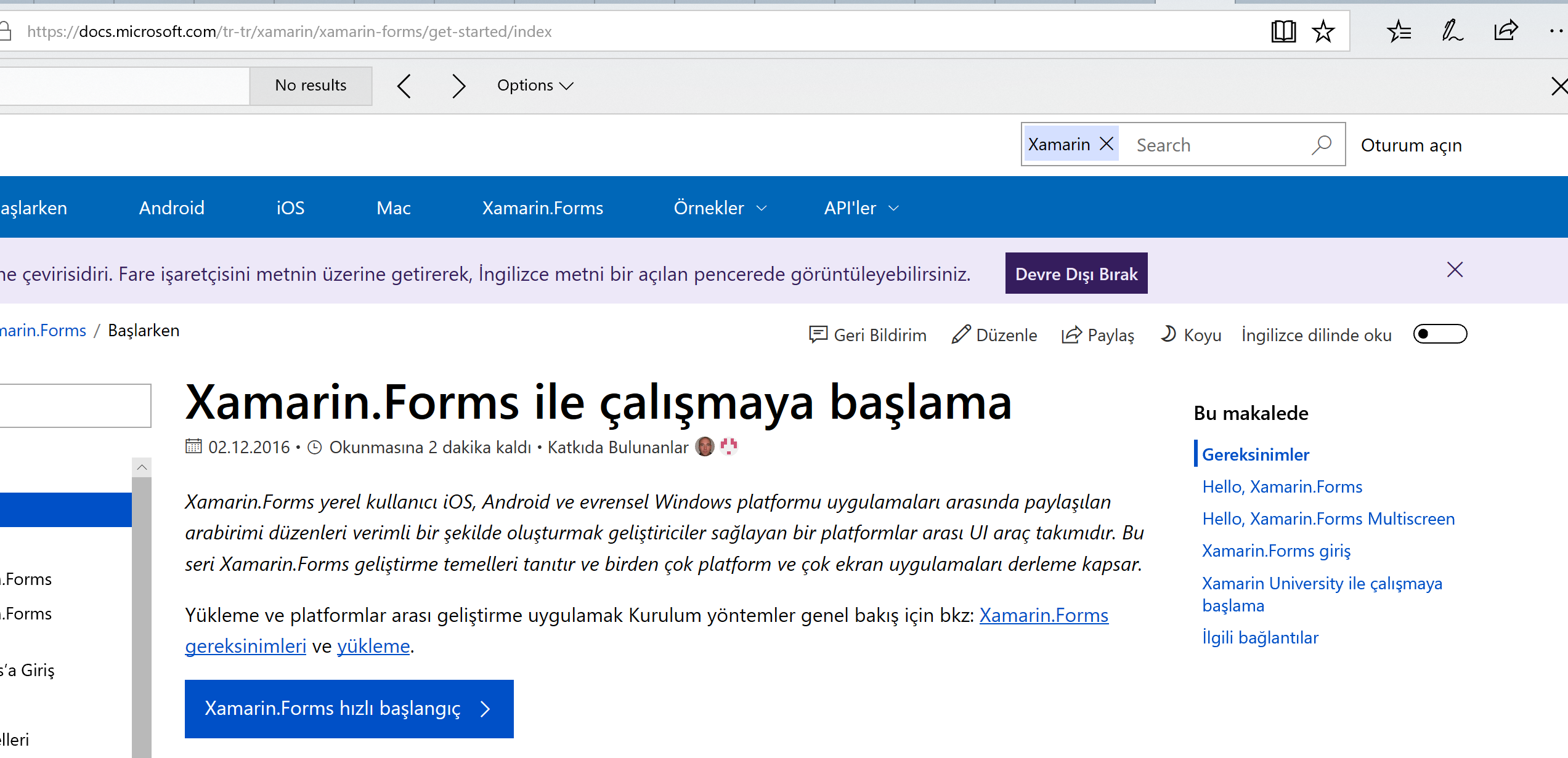Click the sidebar filter input box

click(75, 406)
